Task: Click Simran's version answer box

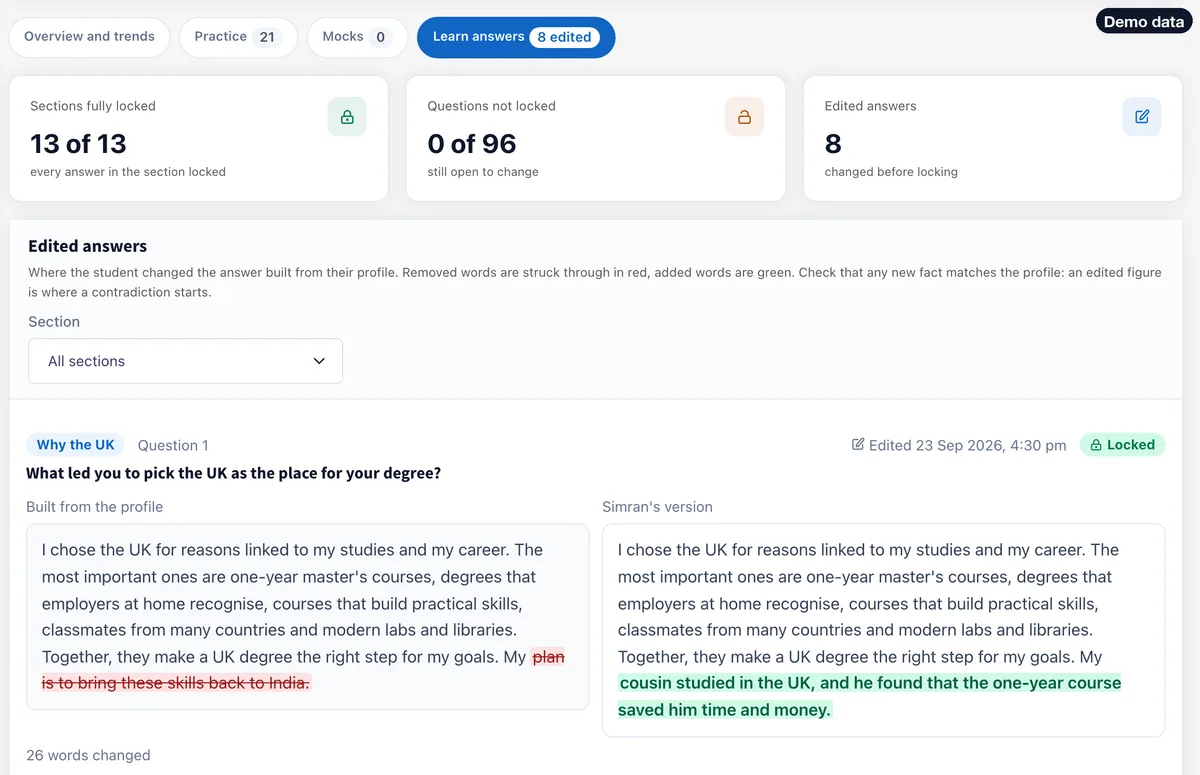Action: pyautogui.click(x=884, y=630)
